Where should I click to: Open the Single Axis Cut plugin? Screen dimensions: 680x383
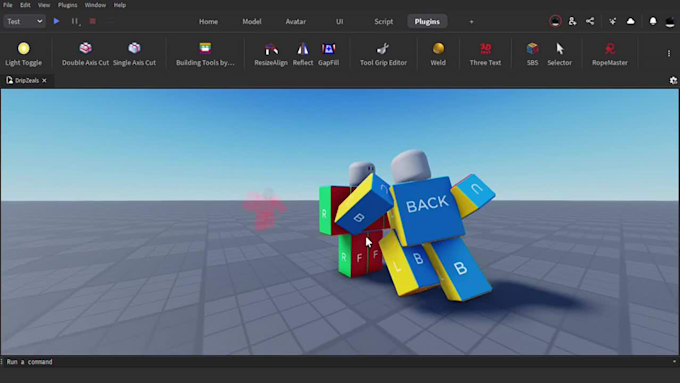click(x=134, y=49)
